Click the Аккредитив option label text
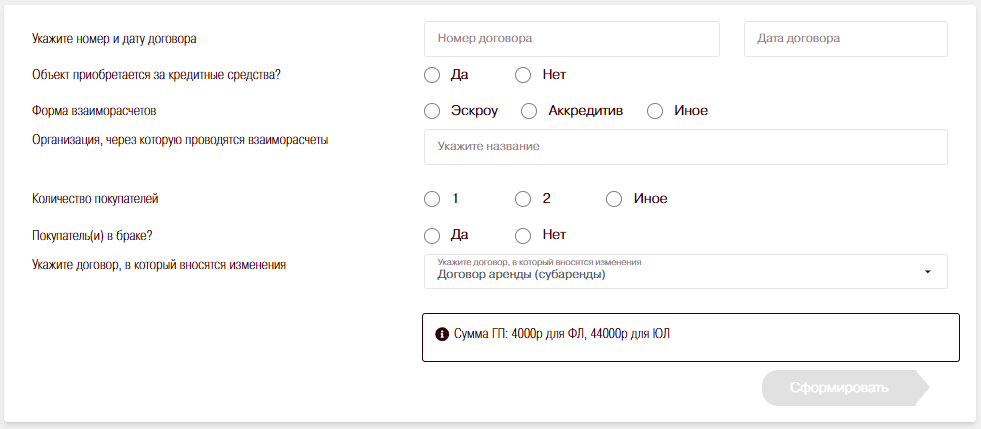The image size is (981, 429). (x=586, y=111)
